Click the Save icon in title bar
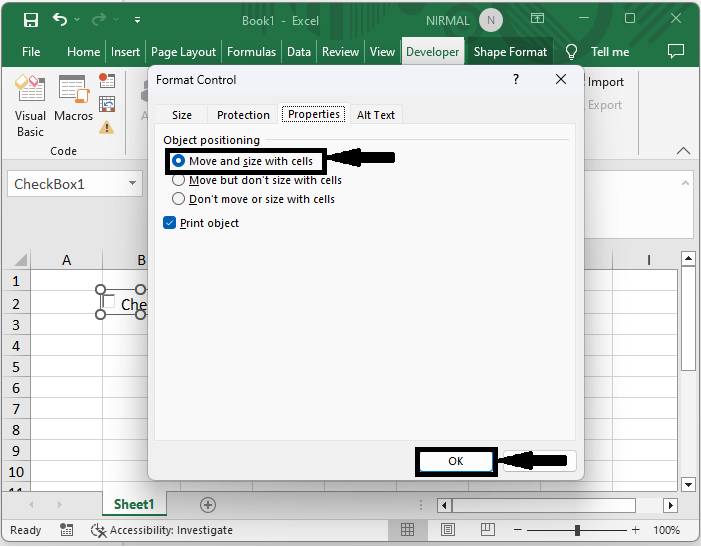The height and width of the screenshot is (547, 701). coord(31,20)
